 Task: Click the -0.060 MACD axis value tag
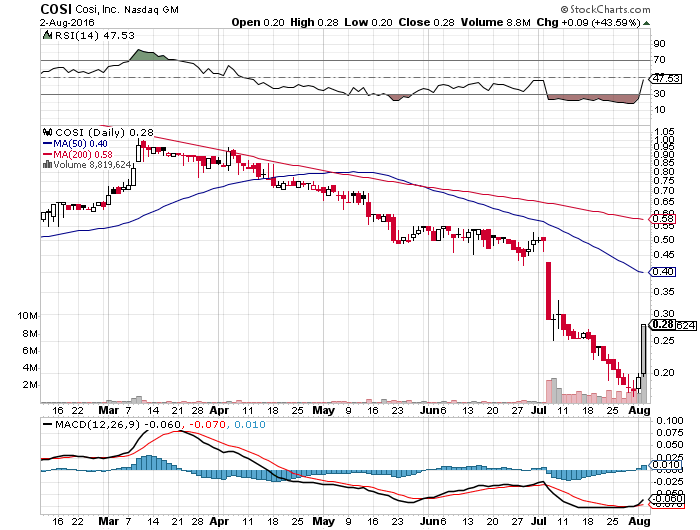pos(667,498)
